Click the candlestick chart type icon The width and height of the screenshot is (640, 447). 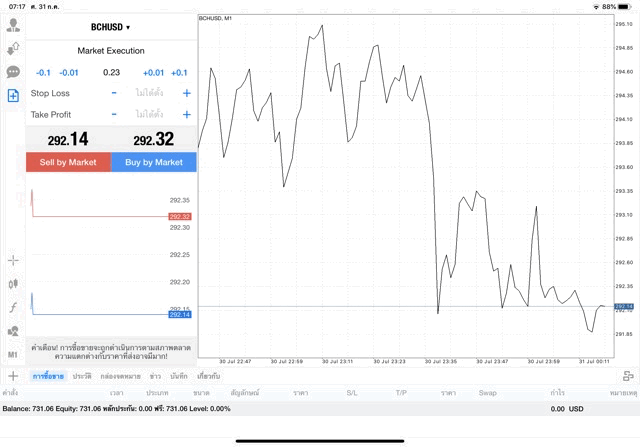pos(13,284)
